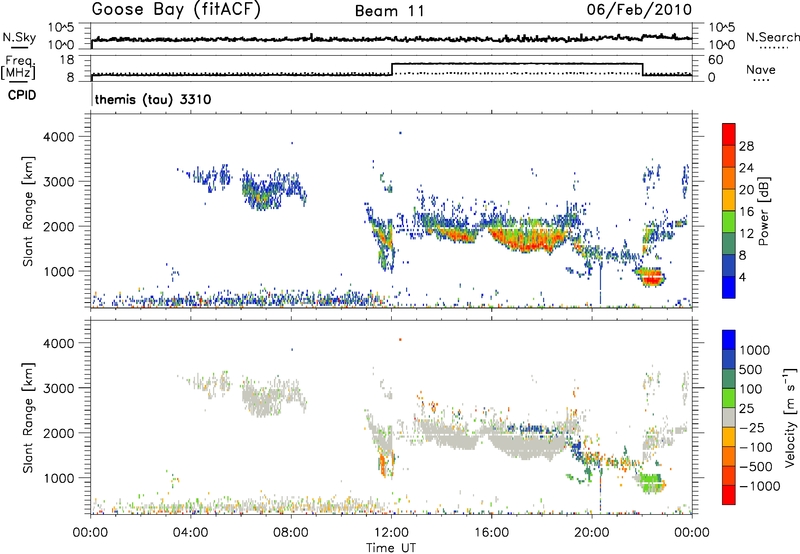The height and width of the screenshot is (554, 800).
Task: Click the 'Goose Bay (fitACF)' plot title
Action: tap(176, 10)
